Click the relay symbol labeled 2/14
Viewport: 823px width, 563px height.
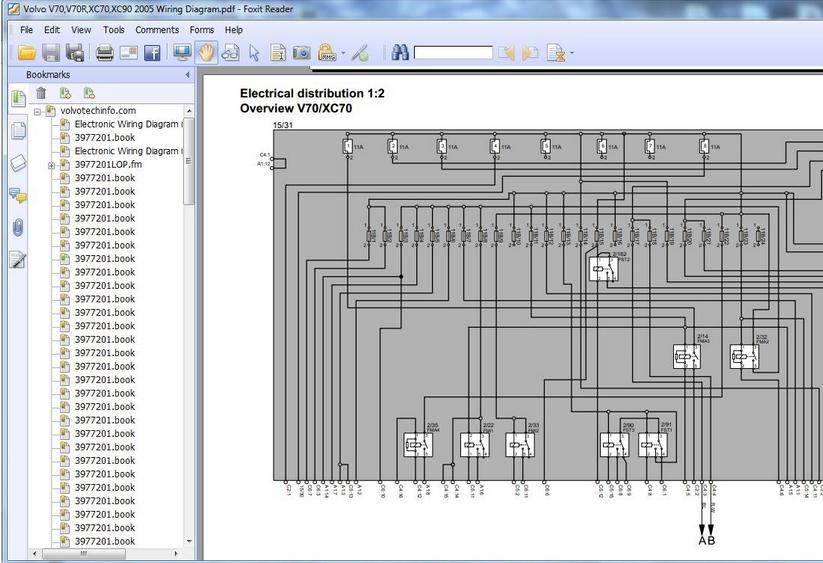coord(687,357)
